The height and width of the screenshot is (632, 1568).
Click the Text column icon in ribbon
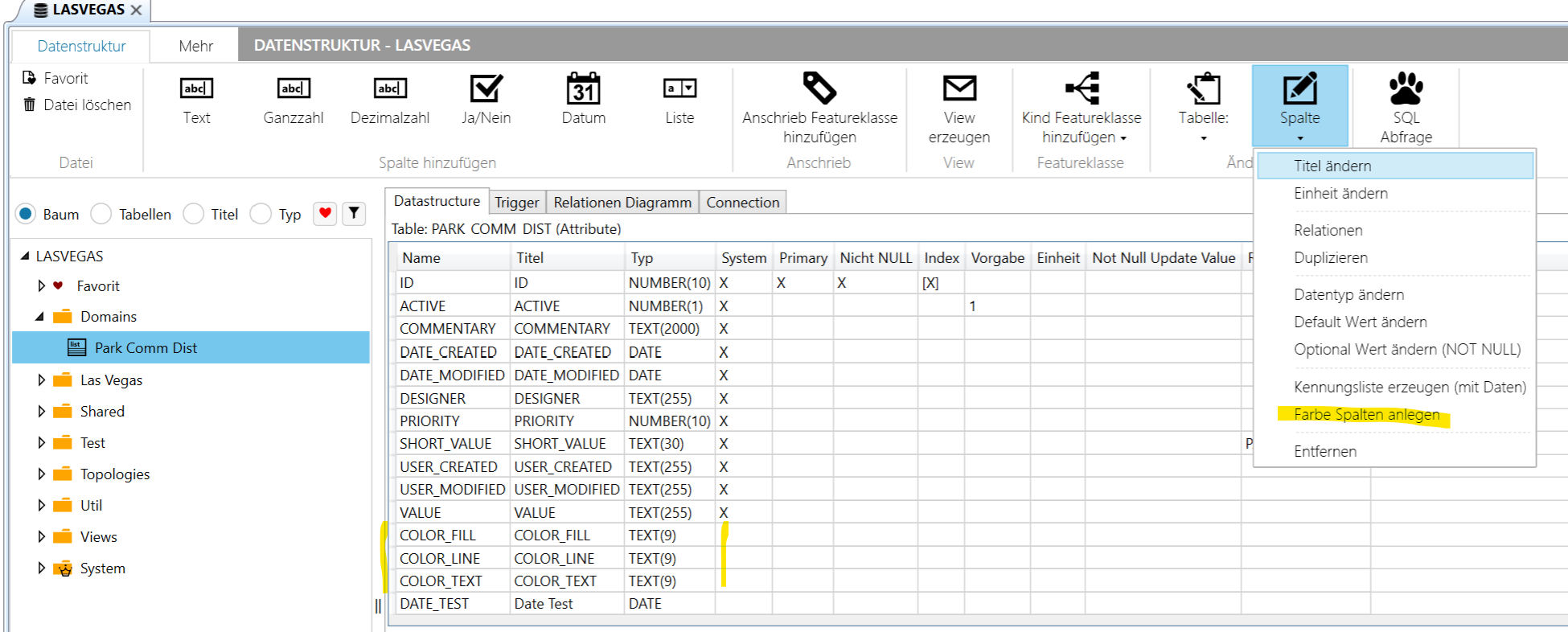click(x=196, y=88)
